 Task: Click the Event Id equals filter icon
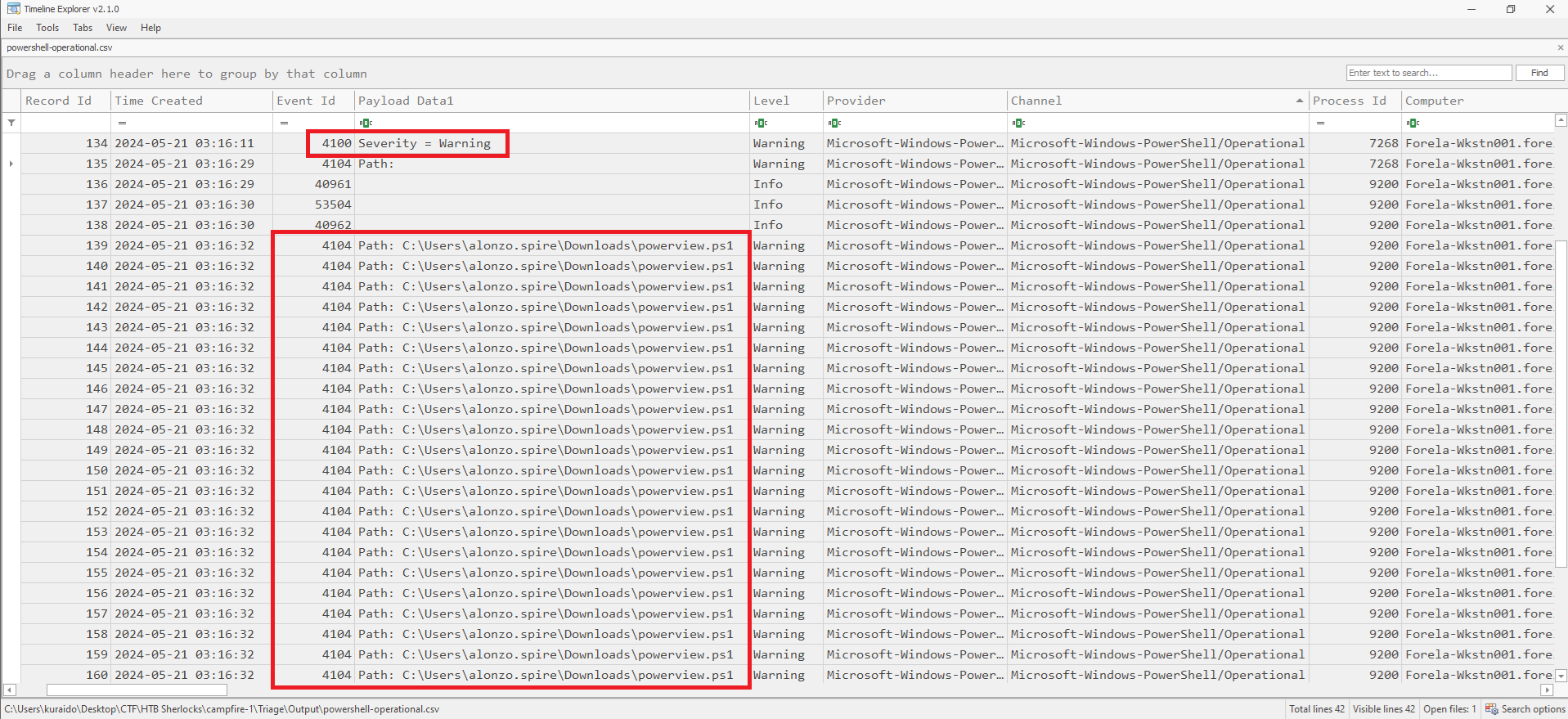click(284, 123)
